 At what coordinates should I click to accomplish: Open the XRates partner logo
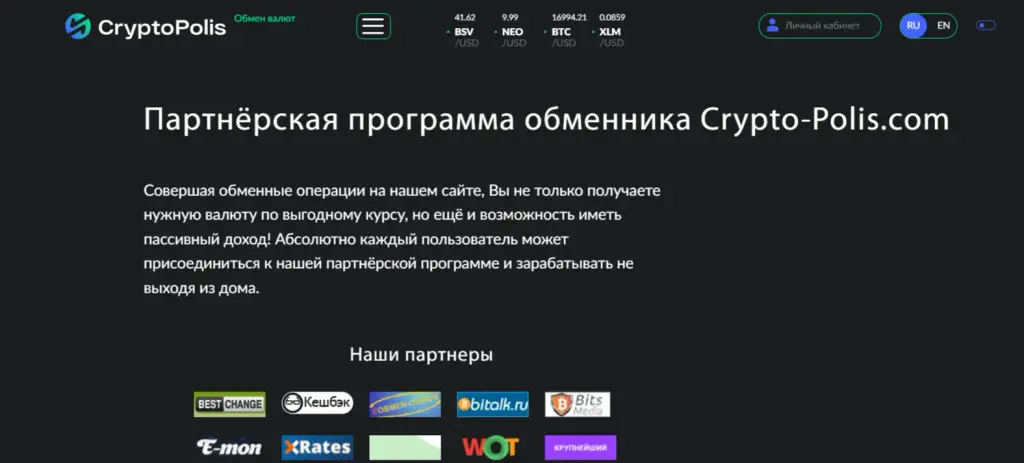(x=317, y=448)
